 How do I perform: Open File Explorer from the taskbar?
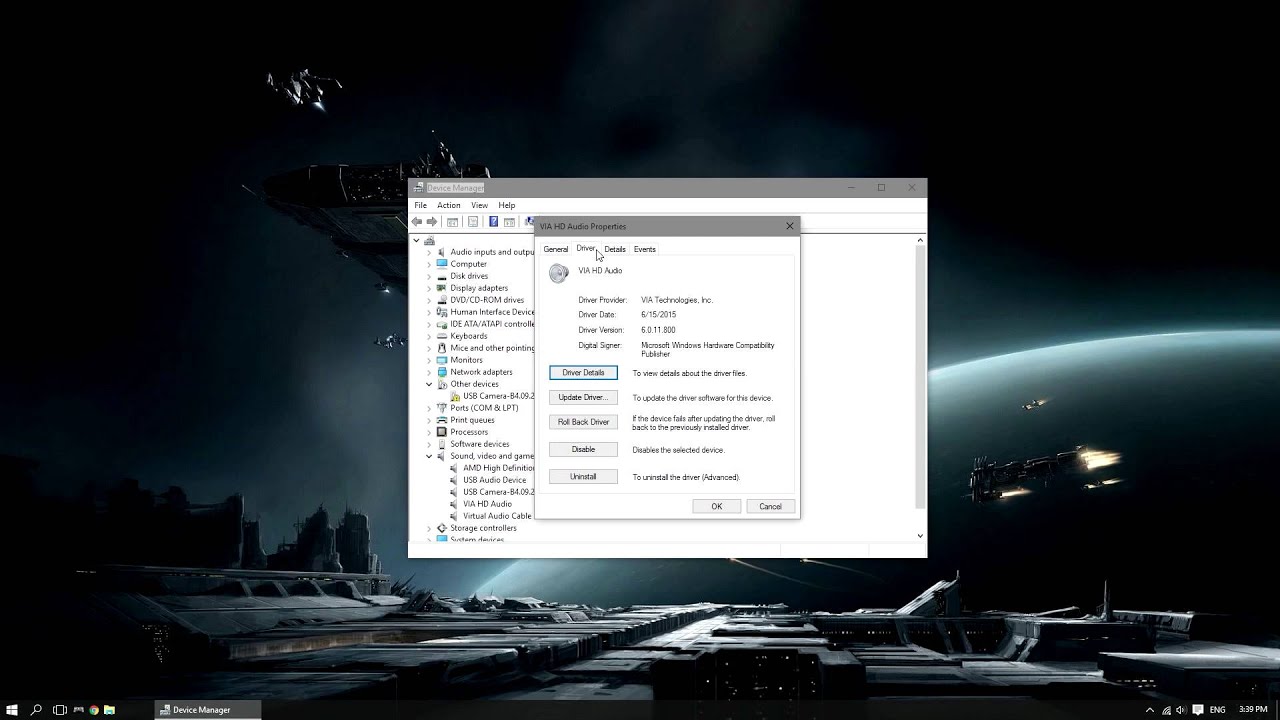click(109, 710)
